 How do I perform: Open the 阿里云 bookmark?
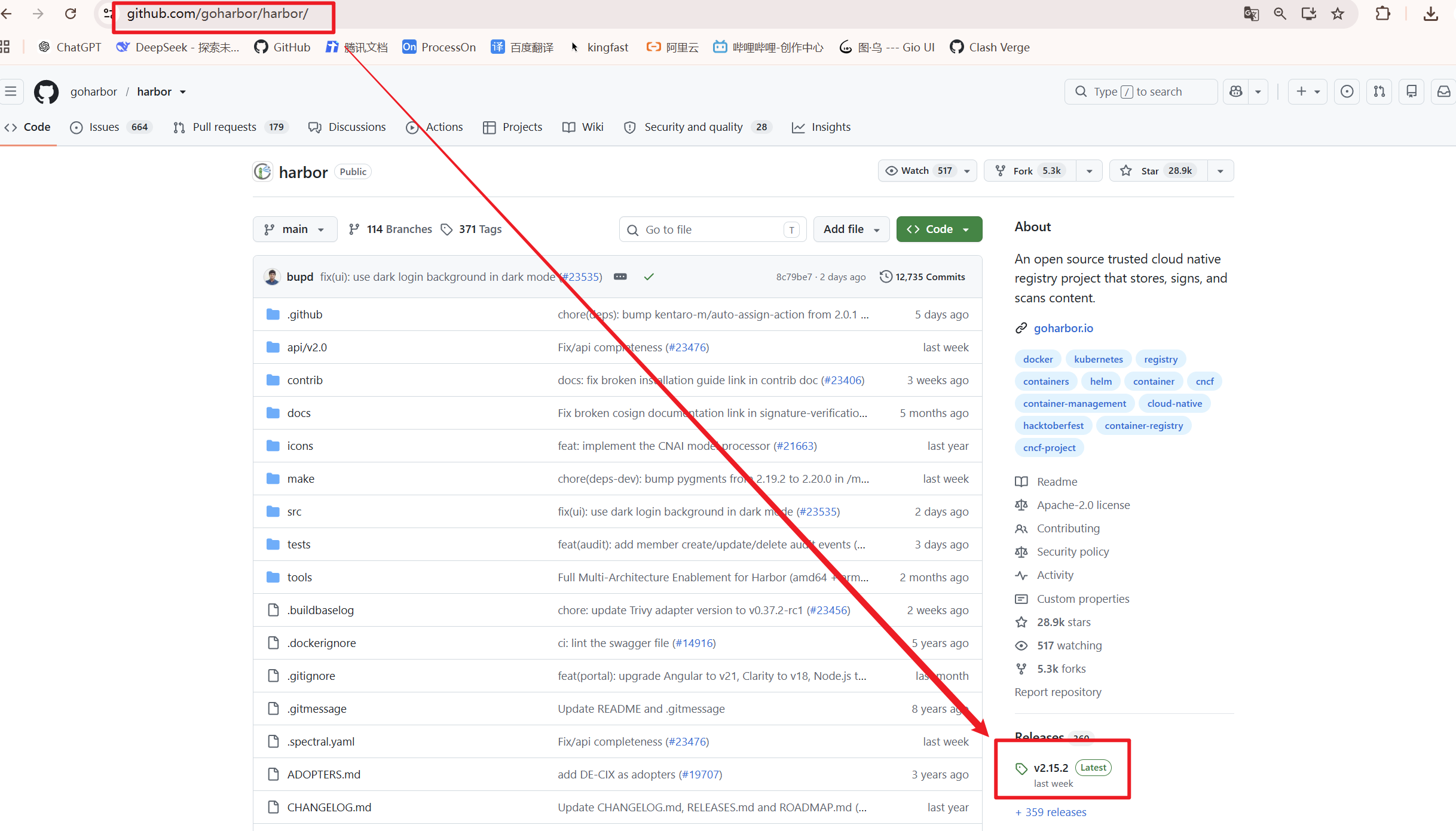[672, 47]
